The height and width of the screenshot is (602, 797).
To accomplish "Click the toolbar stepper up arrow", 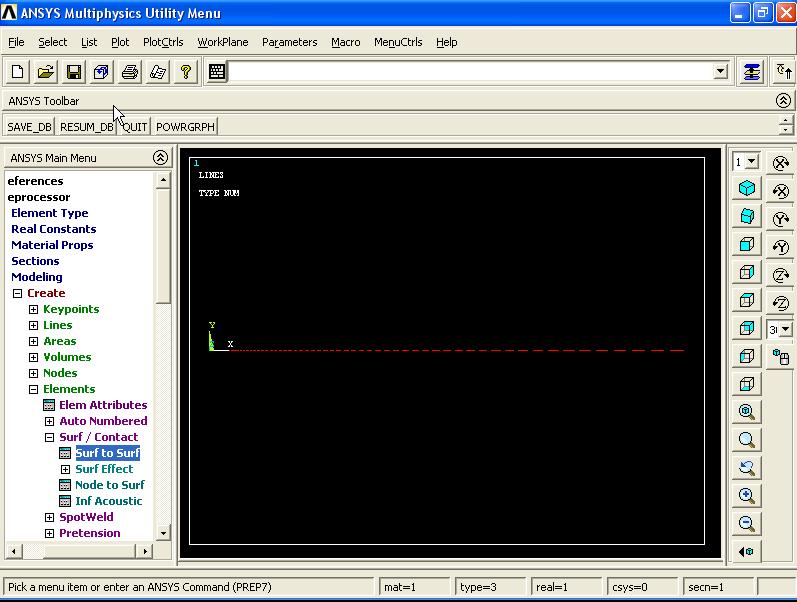I will [786, 121].
